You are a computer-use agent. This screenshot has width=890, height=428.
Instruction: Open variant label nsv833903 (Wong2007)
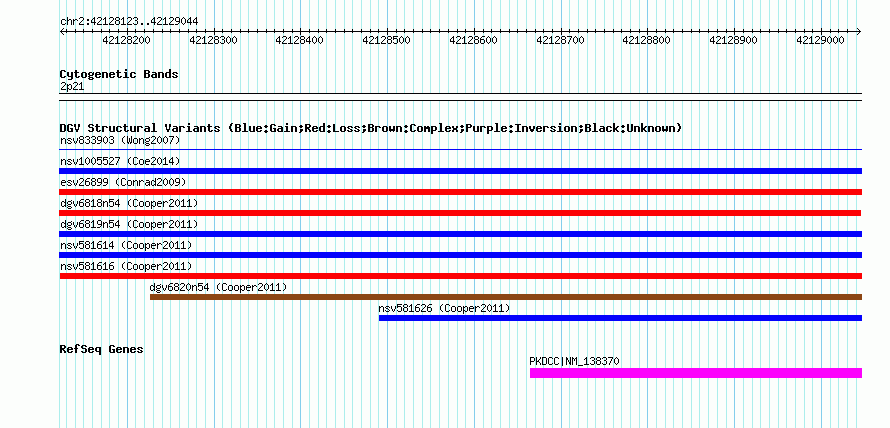(120, 140)
